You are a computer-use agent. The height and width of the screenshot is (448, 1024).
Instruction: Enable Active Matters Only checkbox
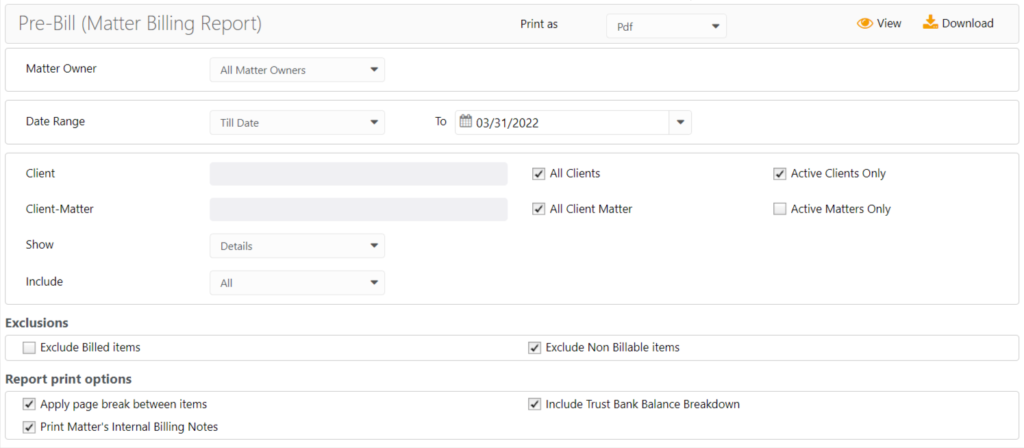pyautogui.click(x=780, y=209)
